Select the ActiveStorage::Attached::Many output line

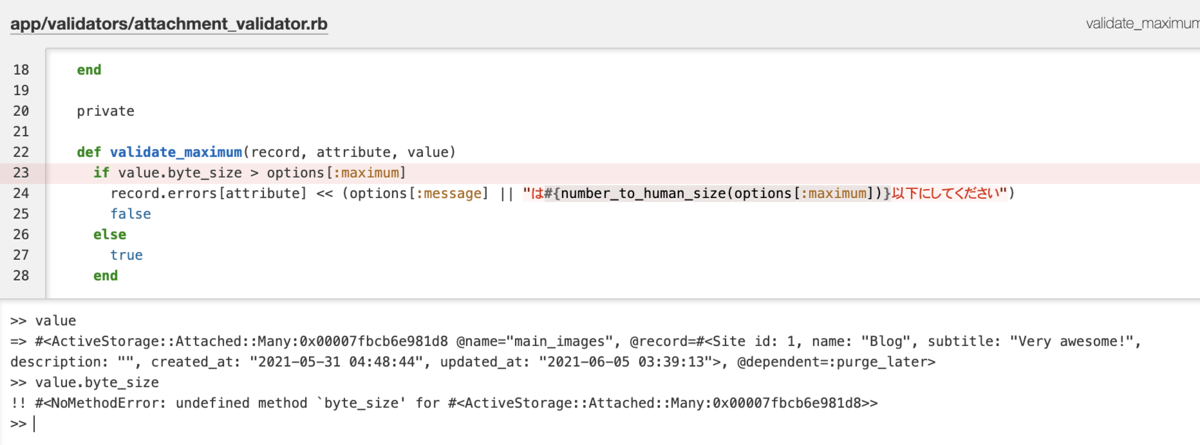tap(575, 351)
